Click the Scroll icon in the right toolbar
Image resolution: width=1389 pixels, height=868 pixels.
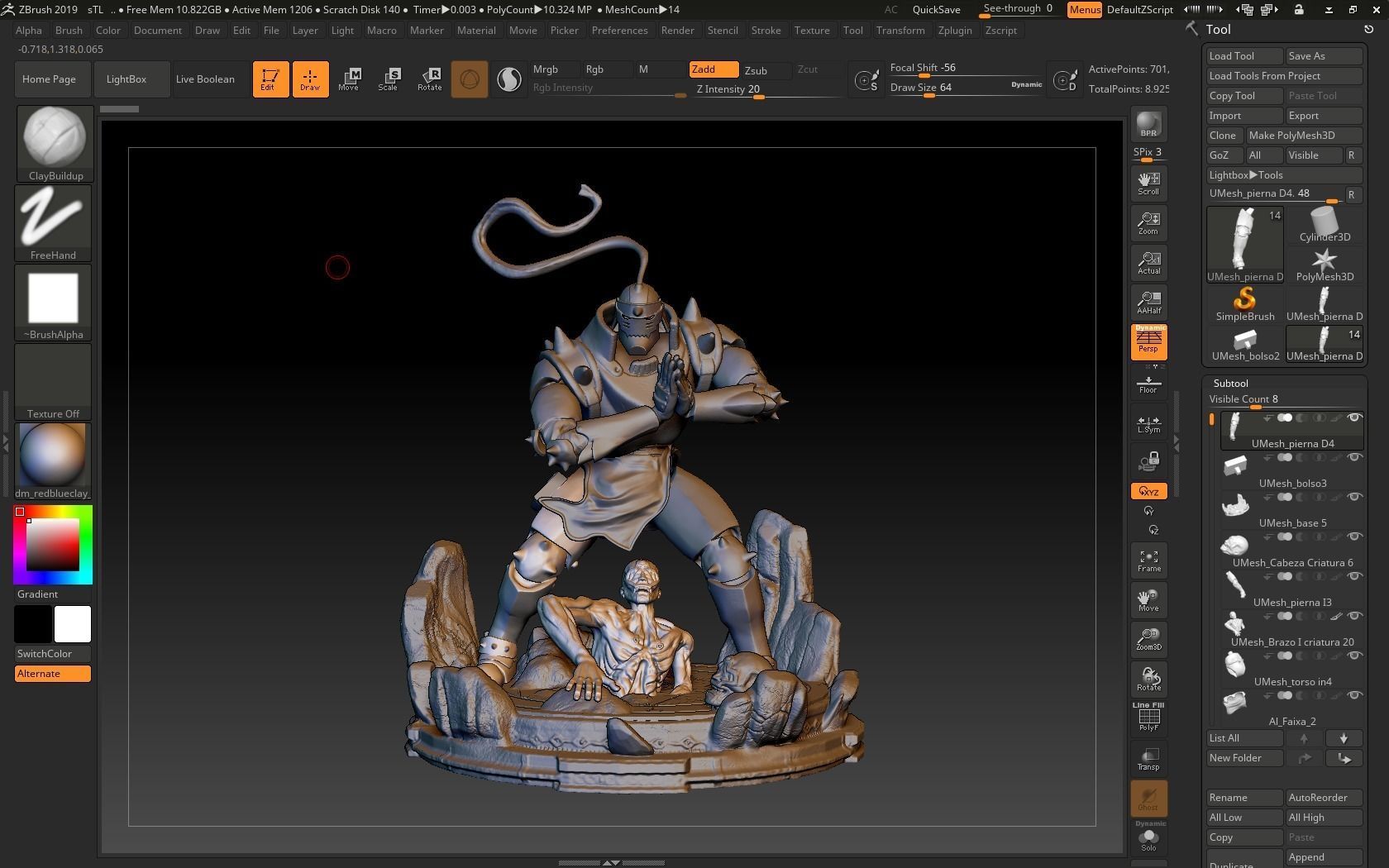coord(1148,182)
